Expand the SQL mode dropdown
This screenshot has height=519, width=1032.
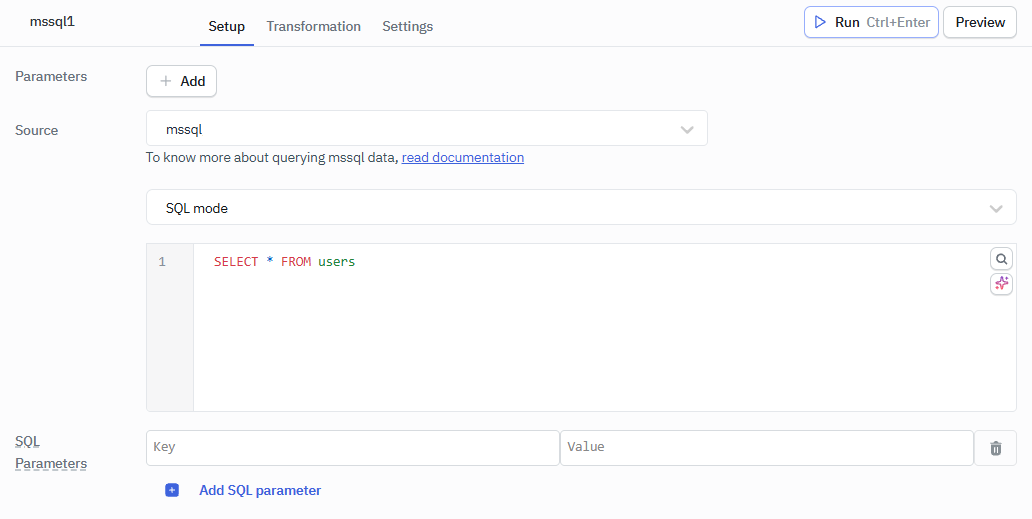(x=580, y=208)
